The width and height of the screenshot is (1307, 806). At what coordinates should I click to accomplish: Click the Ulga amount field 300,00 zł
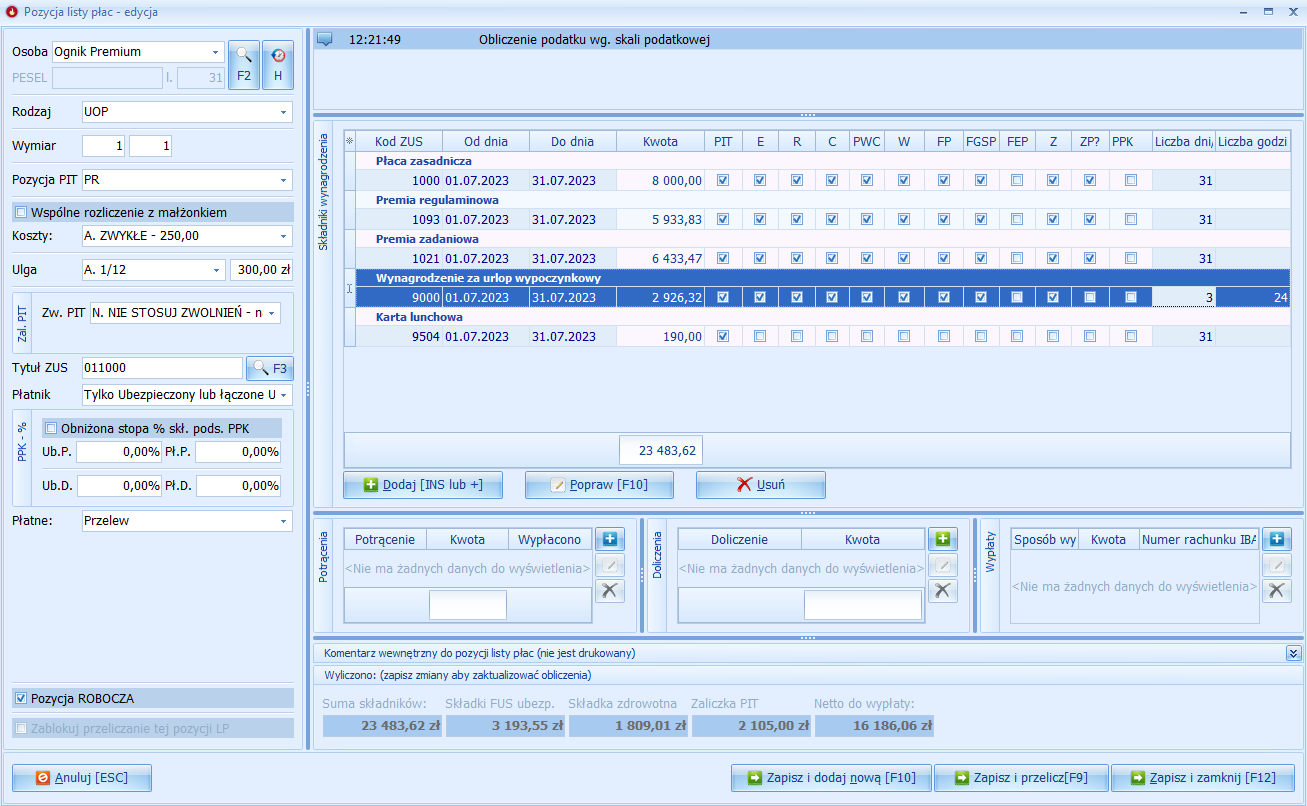pos(262,270)
